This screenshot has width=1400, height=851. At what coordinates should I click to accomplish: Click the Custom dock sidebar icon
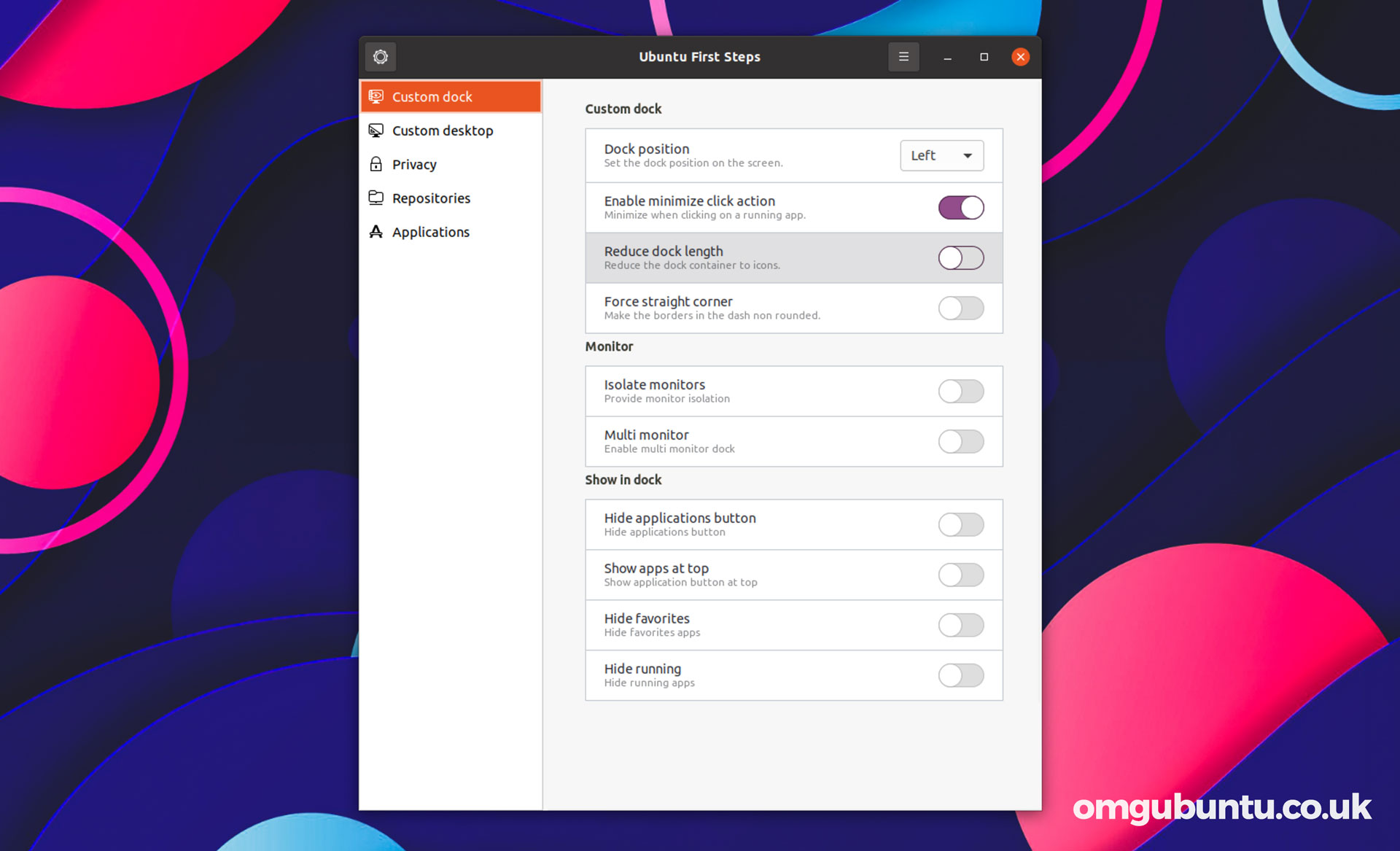(x=376, y=96)
